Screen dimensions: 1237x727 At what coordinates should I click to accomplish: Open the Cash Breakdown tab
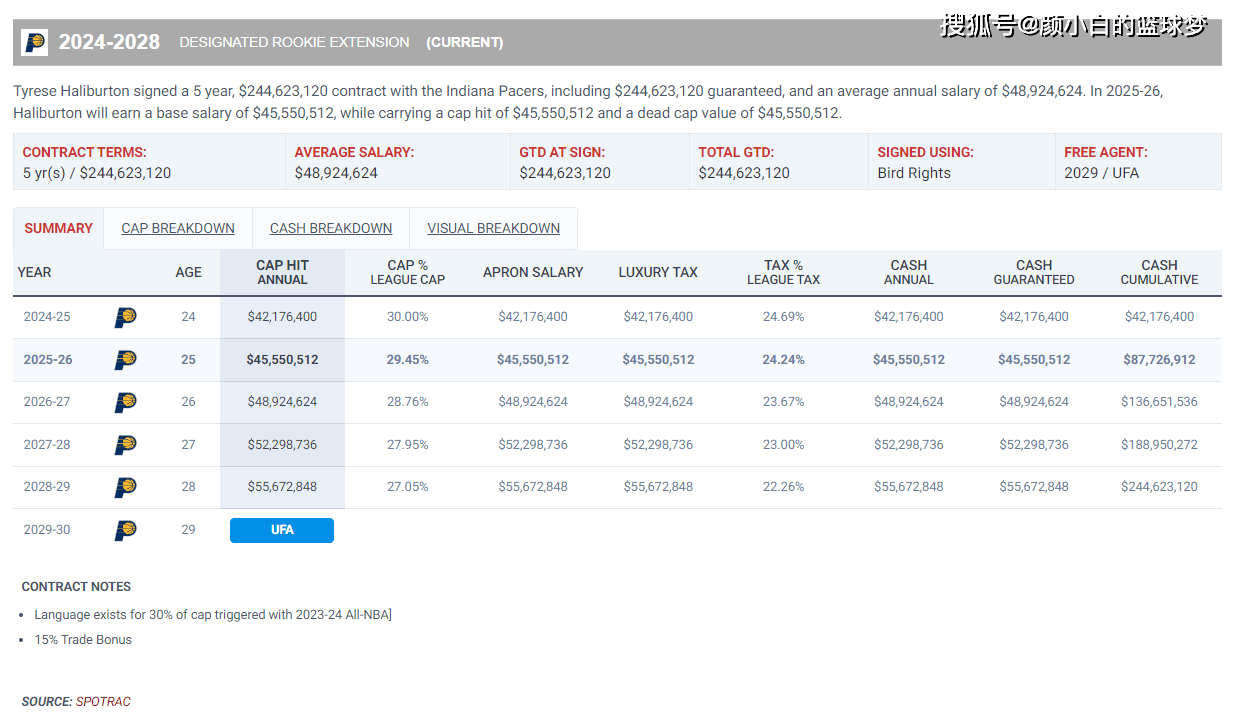point(331,228)
